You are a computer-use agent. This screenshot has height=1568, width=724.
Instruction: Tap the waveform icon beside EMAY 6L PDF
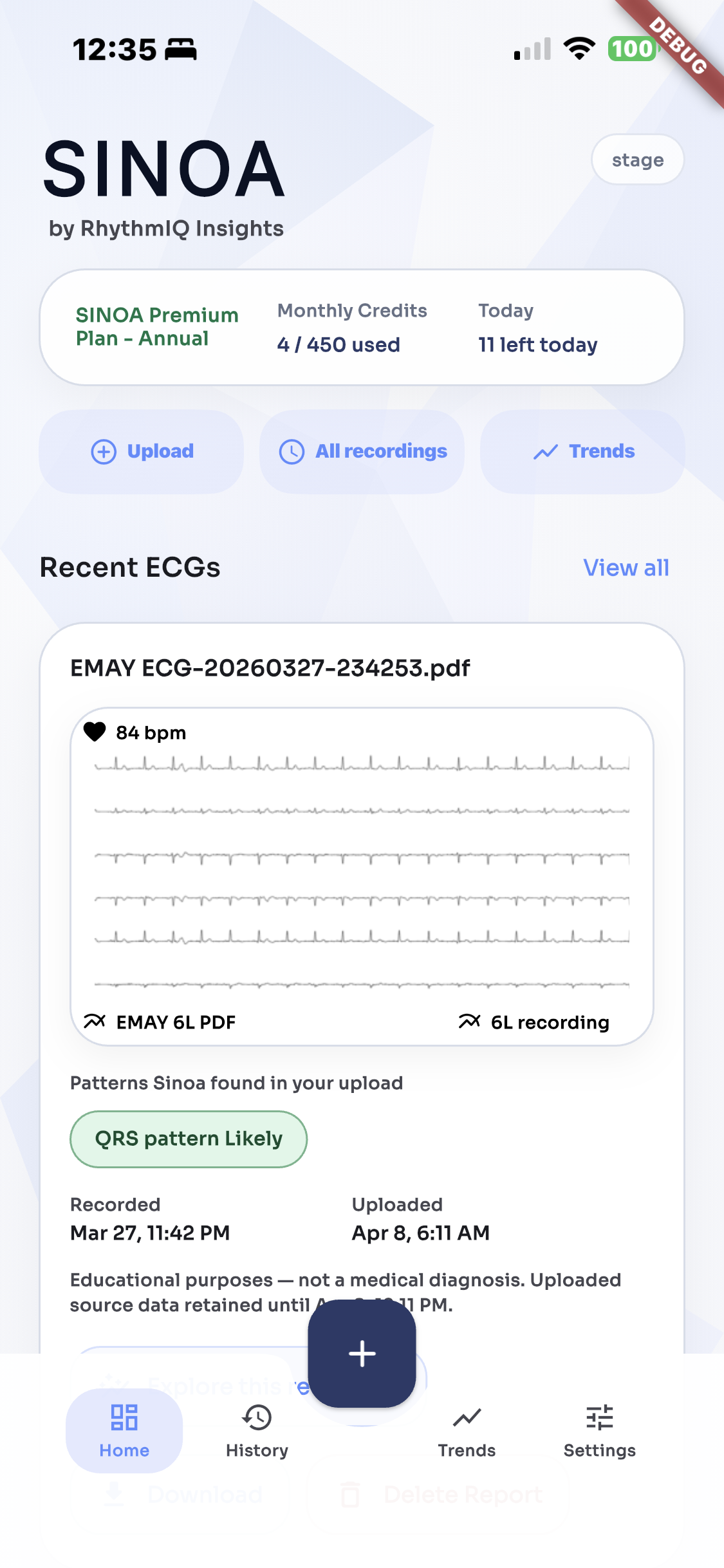(x=95, y=1022)
